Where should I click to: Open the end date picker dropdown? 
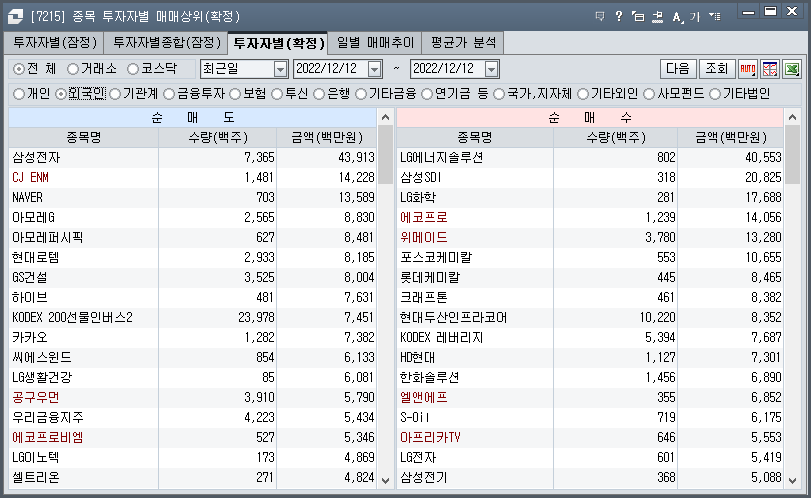point(491,69)
